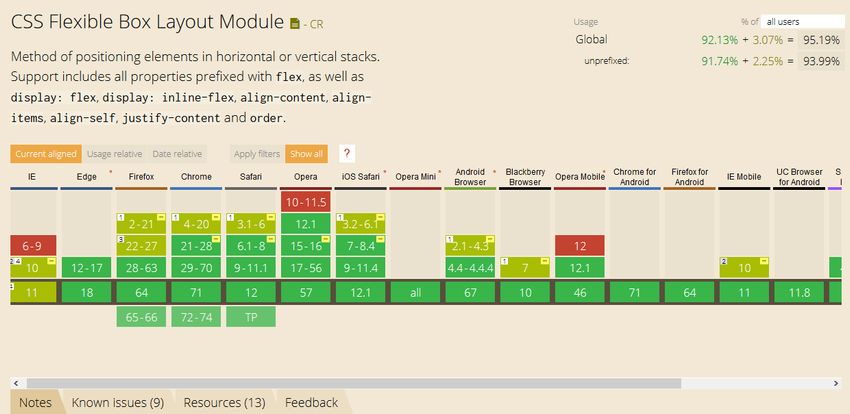The height and width of the screenshot is (414, 850).
Task: Click the question mark help button
Action: click(347, 154)
